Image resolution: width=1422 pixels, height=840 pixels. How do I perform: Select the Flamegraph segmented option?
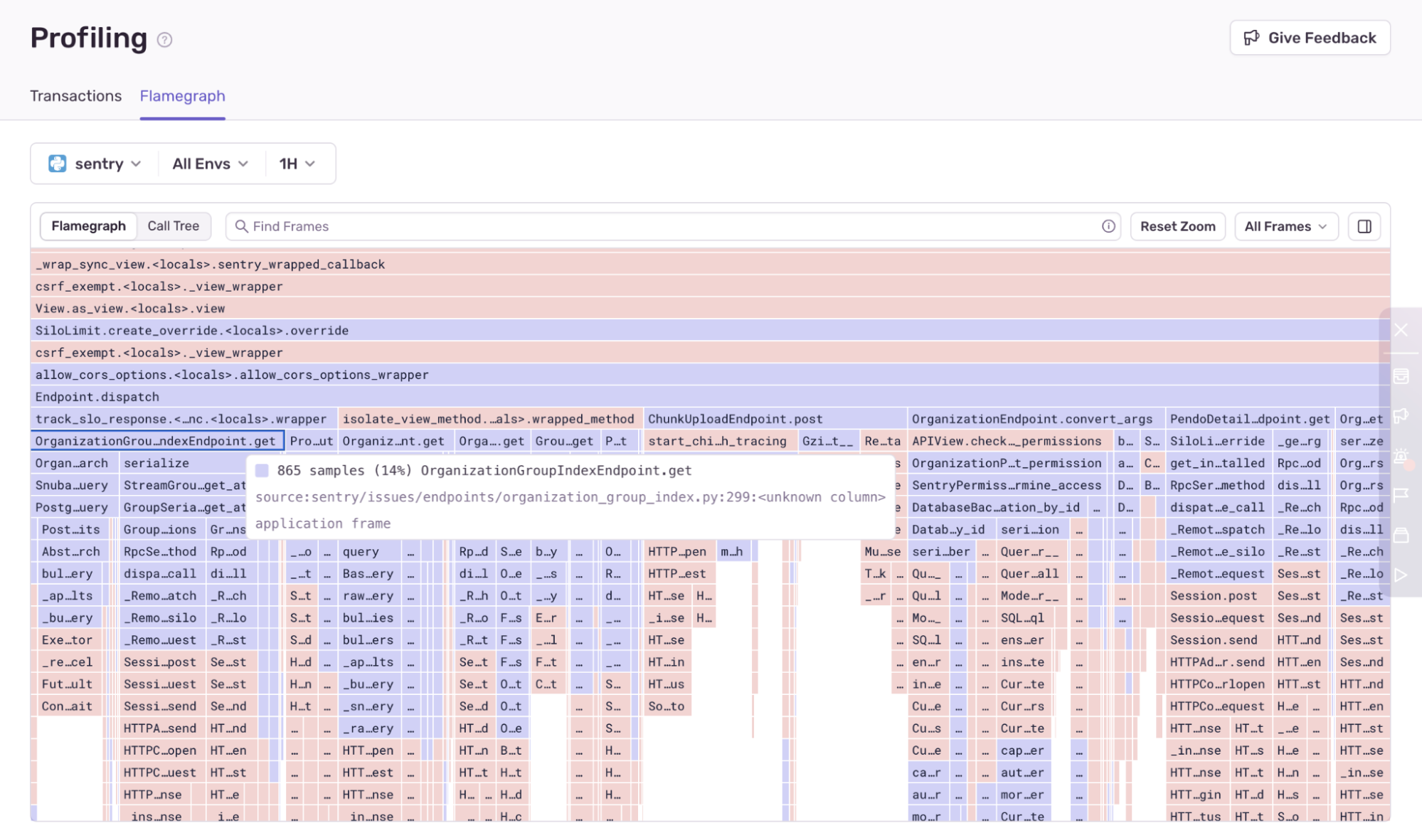tap(88, 225)
